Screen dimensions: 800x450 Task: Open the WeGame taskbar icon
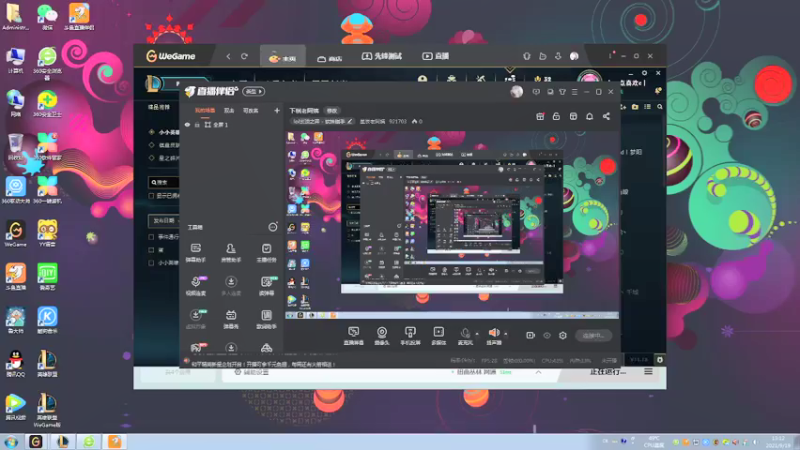tap(35, 442)
